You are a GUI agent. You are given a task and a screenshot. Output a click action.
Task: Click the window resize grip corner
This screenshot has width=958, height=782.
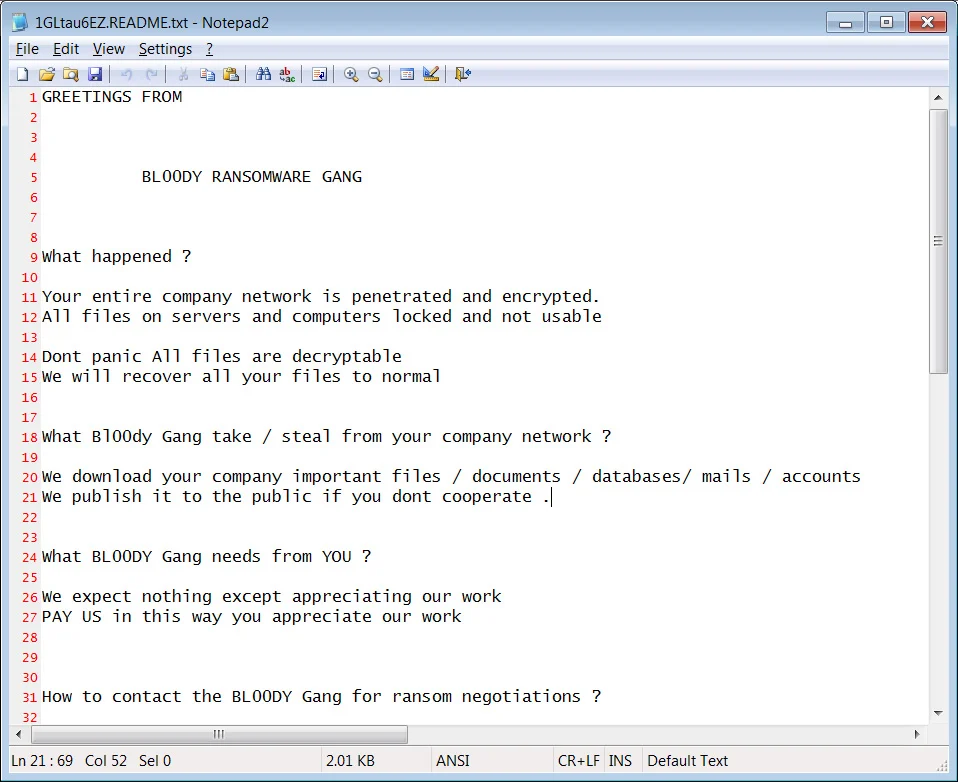[941, 766]
